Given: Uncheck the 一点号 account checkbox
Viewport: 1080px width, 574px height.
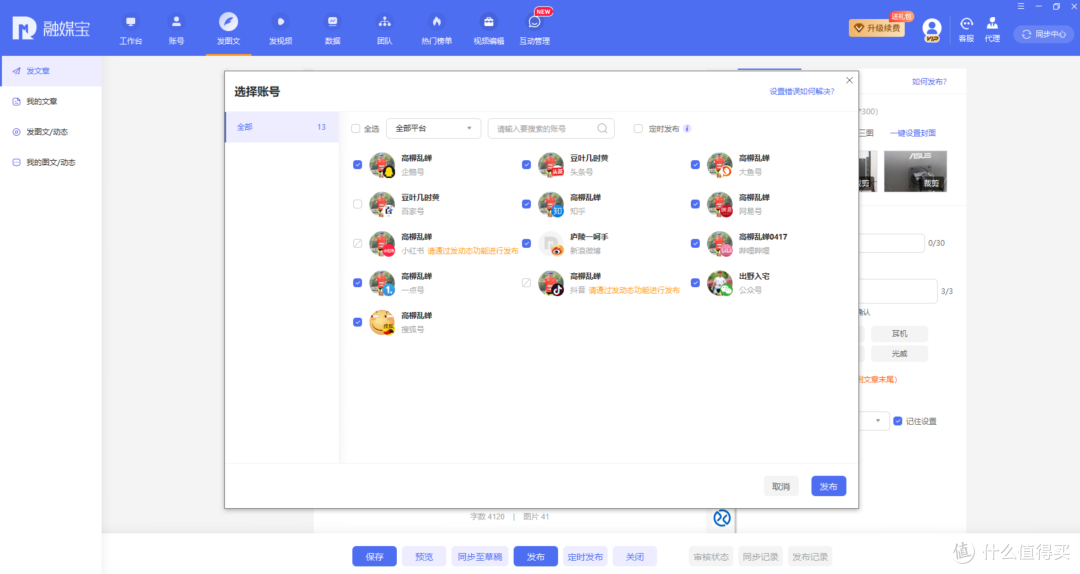Looking at the screenshot, I should tap(357, 283).
